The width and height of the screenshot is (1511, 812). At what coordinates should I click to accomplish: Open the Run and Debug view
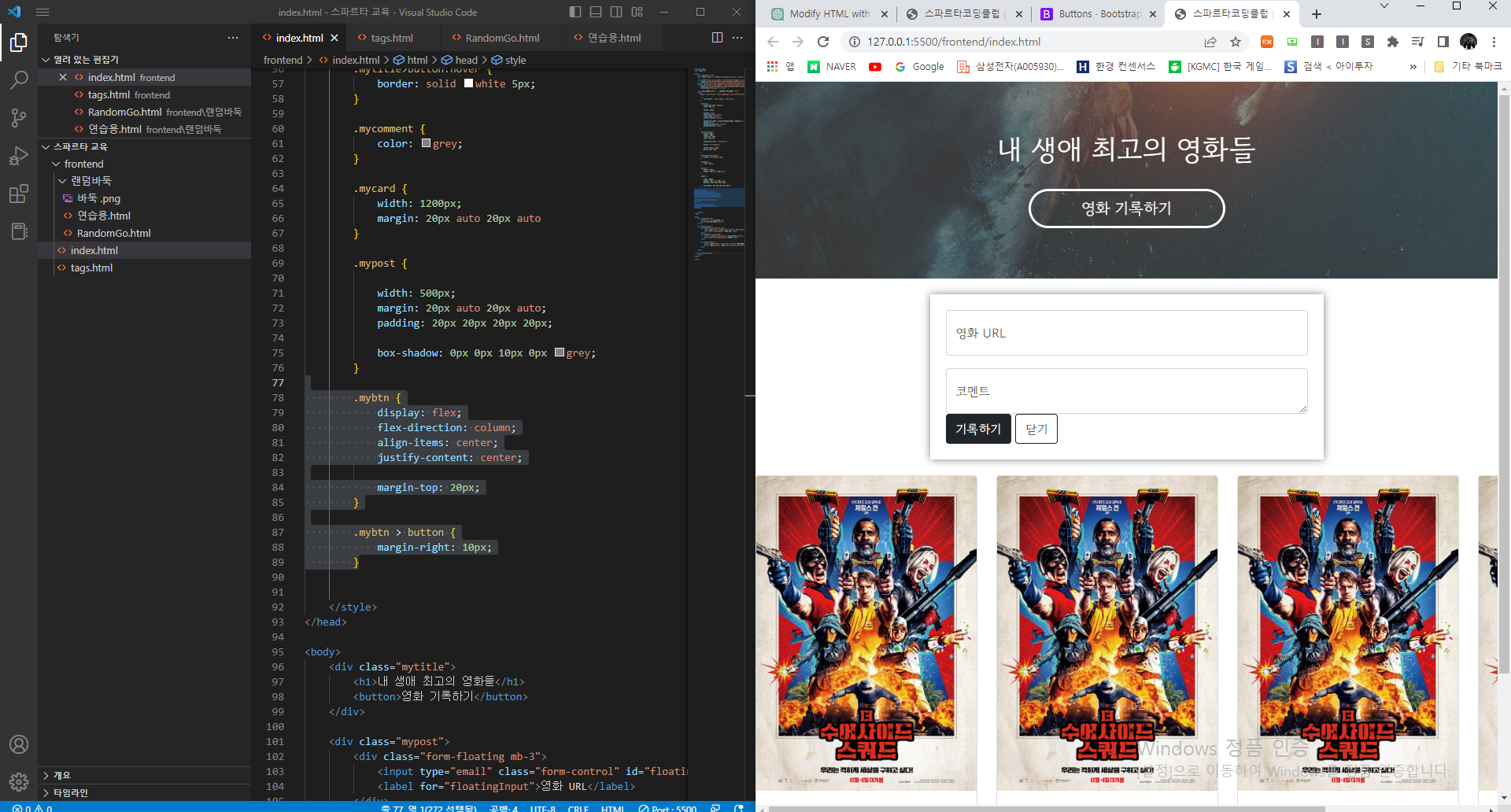coord(19,156)
